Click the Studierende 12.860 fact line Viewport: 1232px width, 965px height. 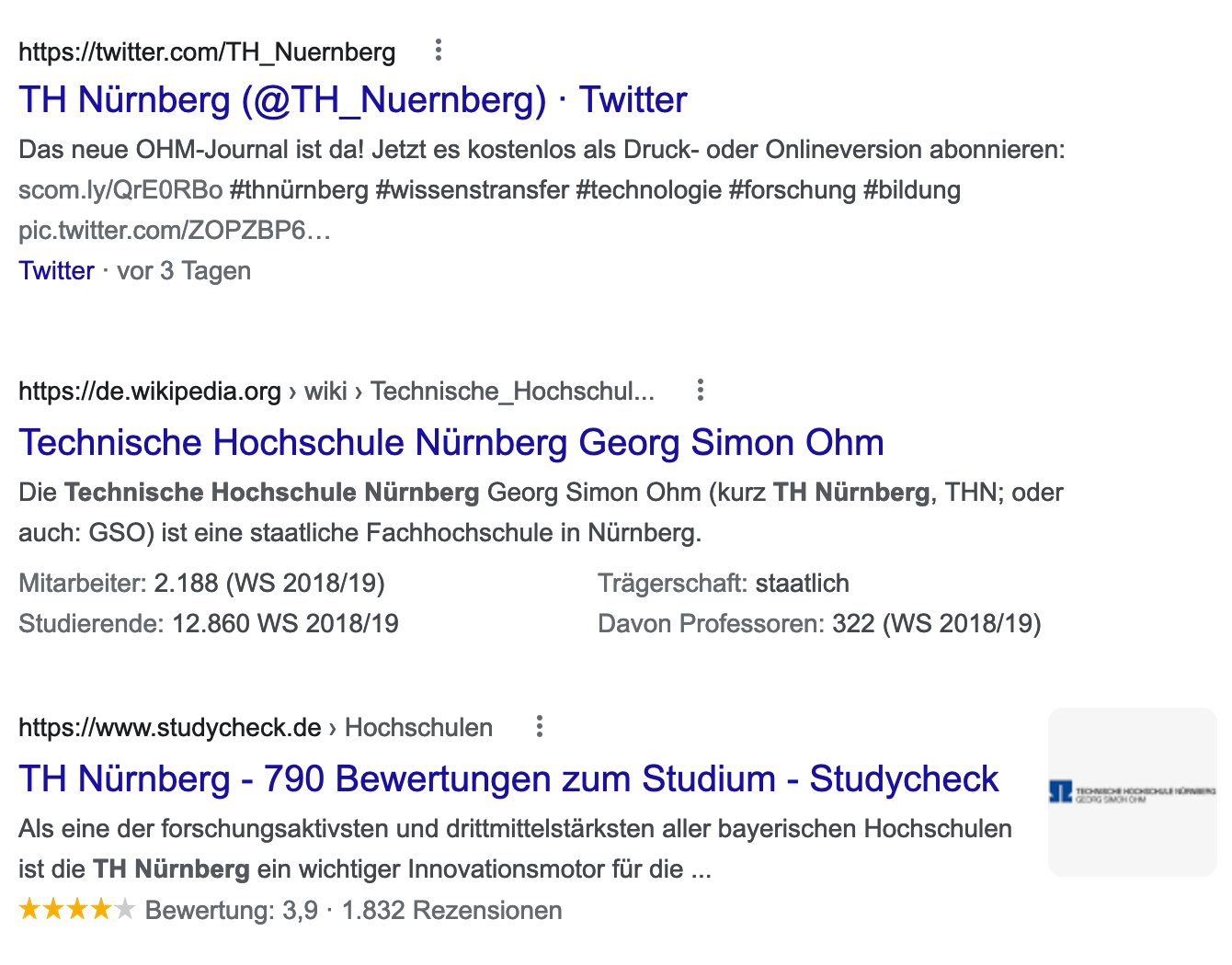click(x=209, y=624)
